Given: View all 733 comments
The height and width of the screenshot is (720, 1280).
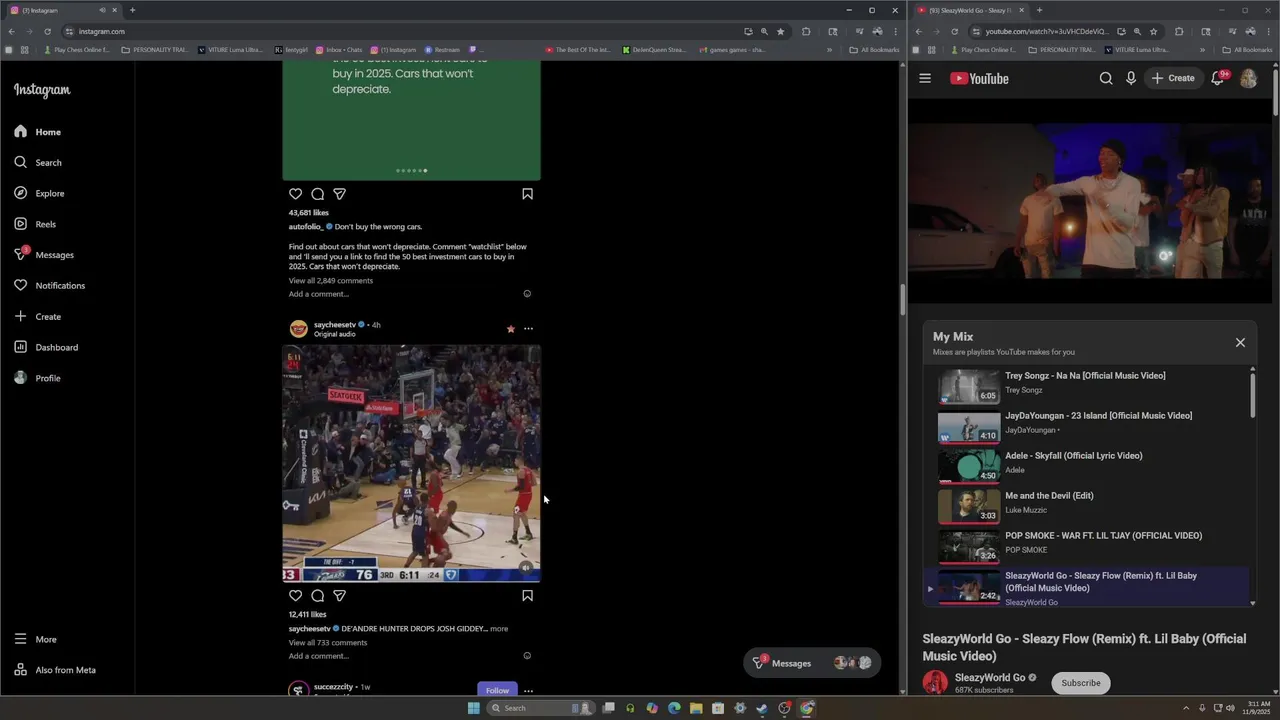Looking at the screenshot, I should click(x=328, y=643).
